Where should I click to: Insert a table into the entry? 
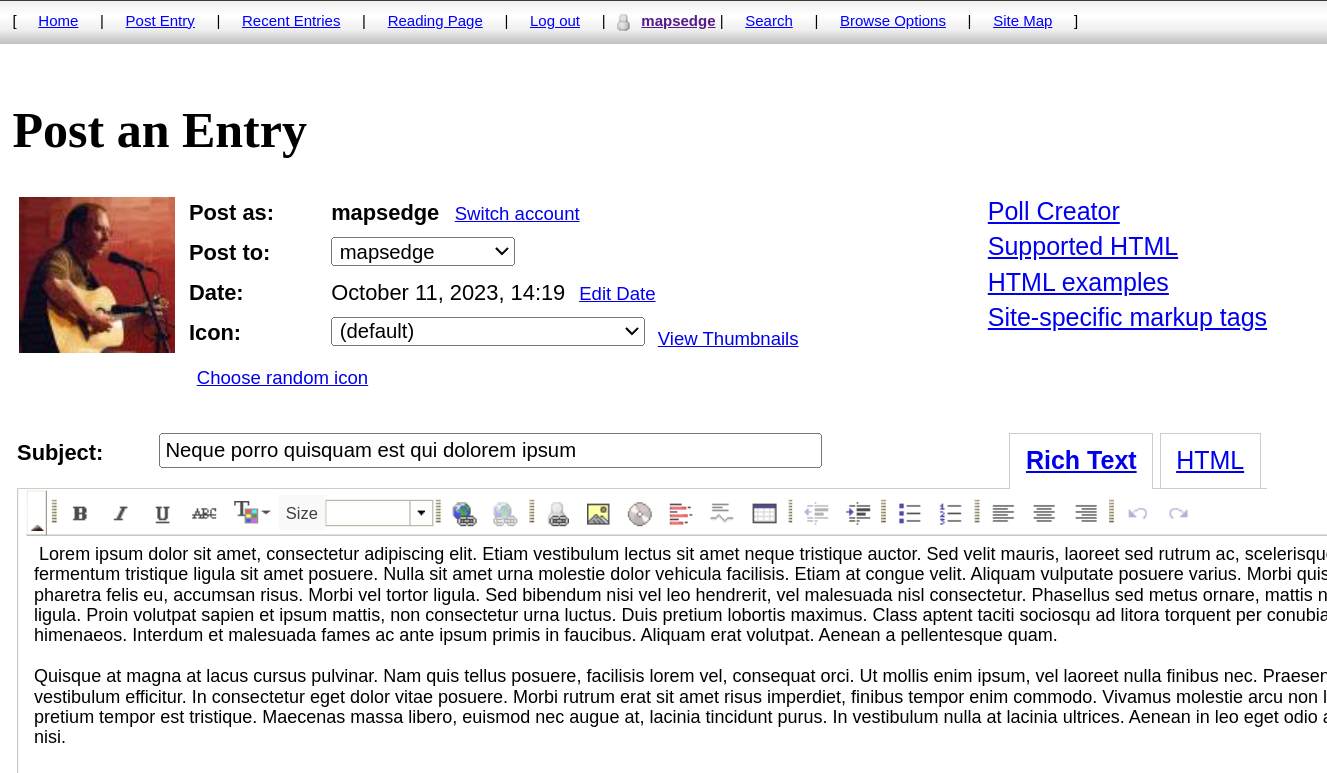coord(764,514)
